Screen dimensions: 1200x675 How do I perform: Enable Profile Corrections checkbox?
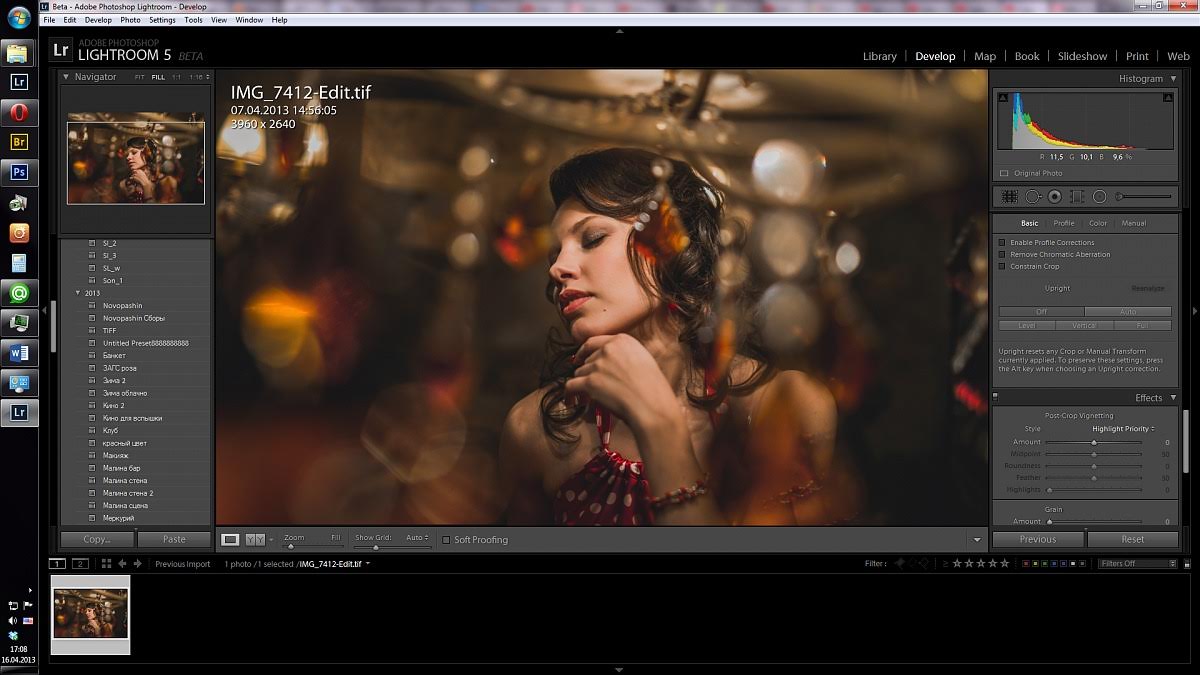coord(1002,243)
